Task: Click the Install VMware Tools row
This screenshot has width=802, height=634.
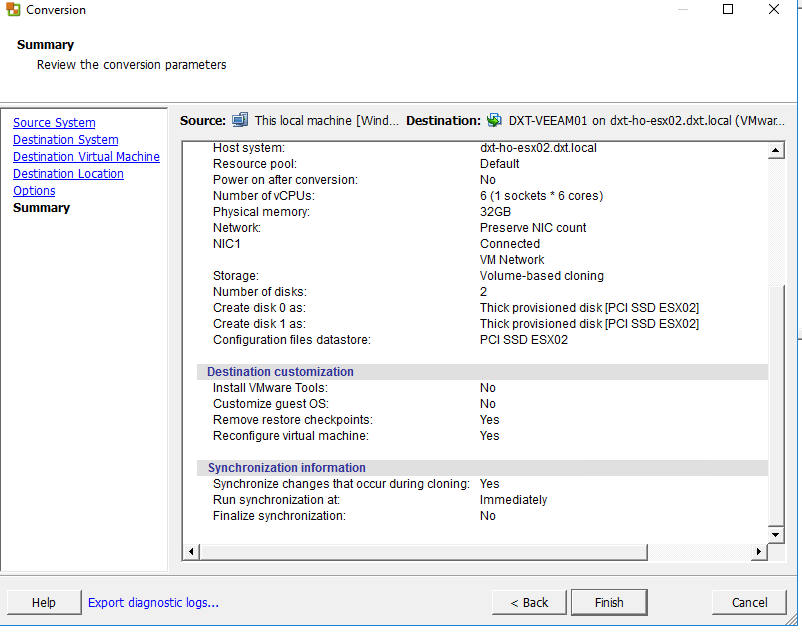Action: pyautogui.click(x=481, y=388)
